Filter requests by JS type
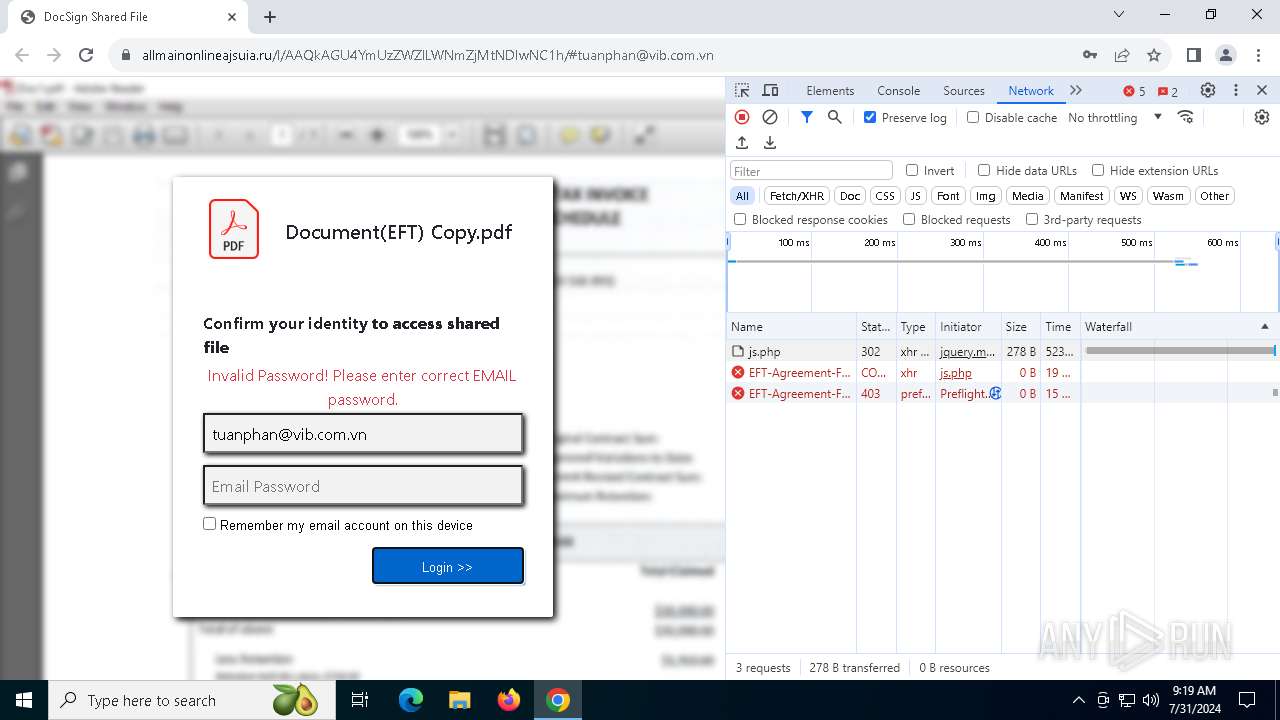The height and width of the screenshot is (720, 1280). (915, 196)
